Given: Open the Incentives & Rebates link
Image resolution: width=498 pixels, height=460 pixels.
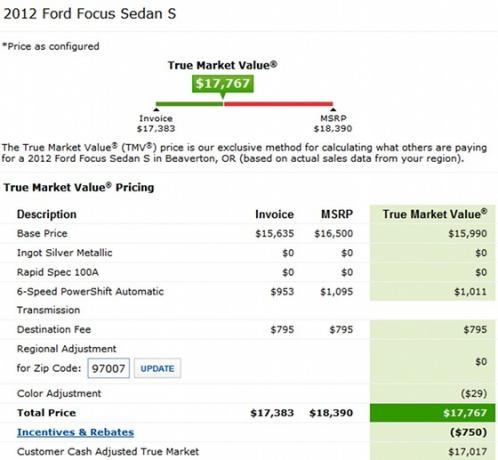Looking at the screenshot, I should point(76,432).
